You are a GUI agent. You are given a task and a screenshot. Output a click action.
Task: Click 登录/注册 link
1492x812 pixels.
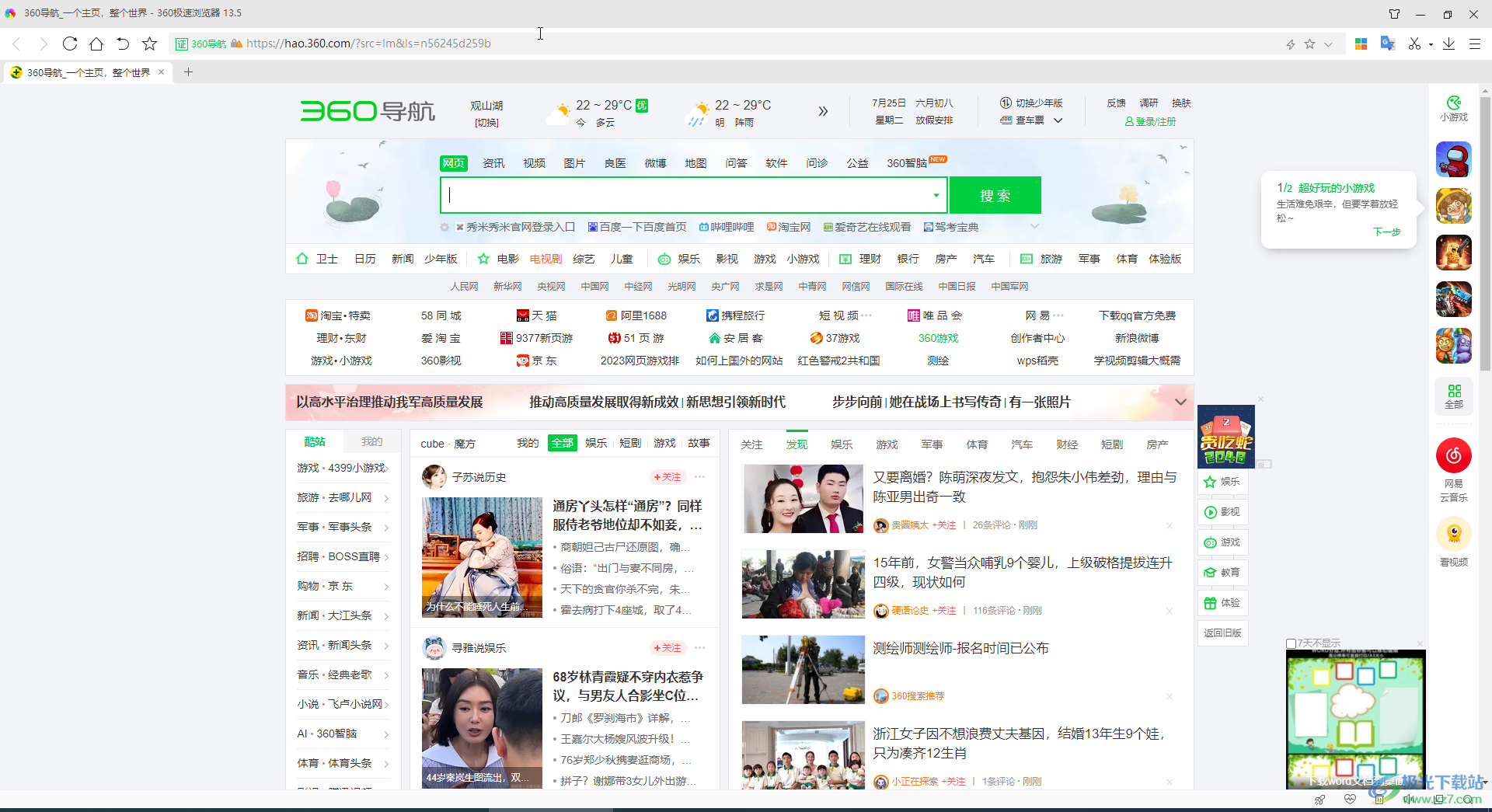1150,122
